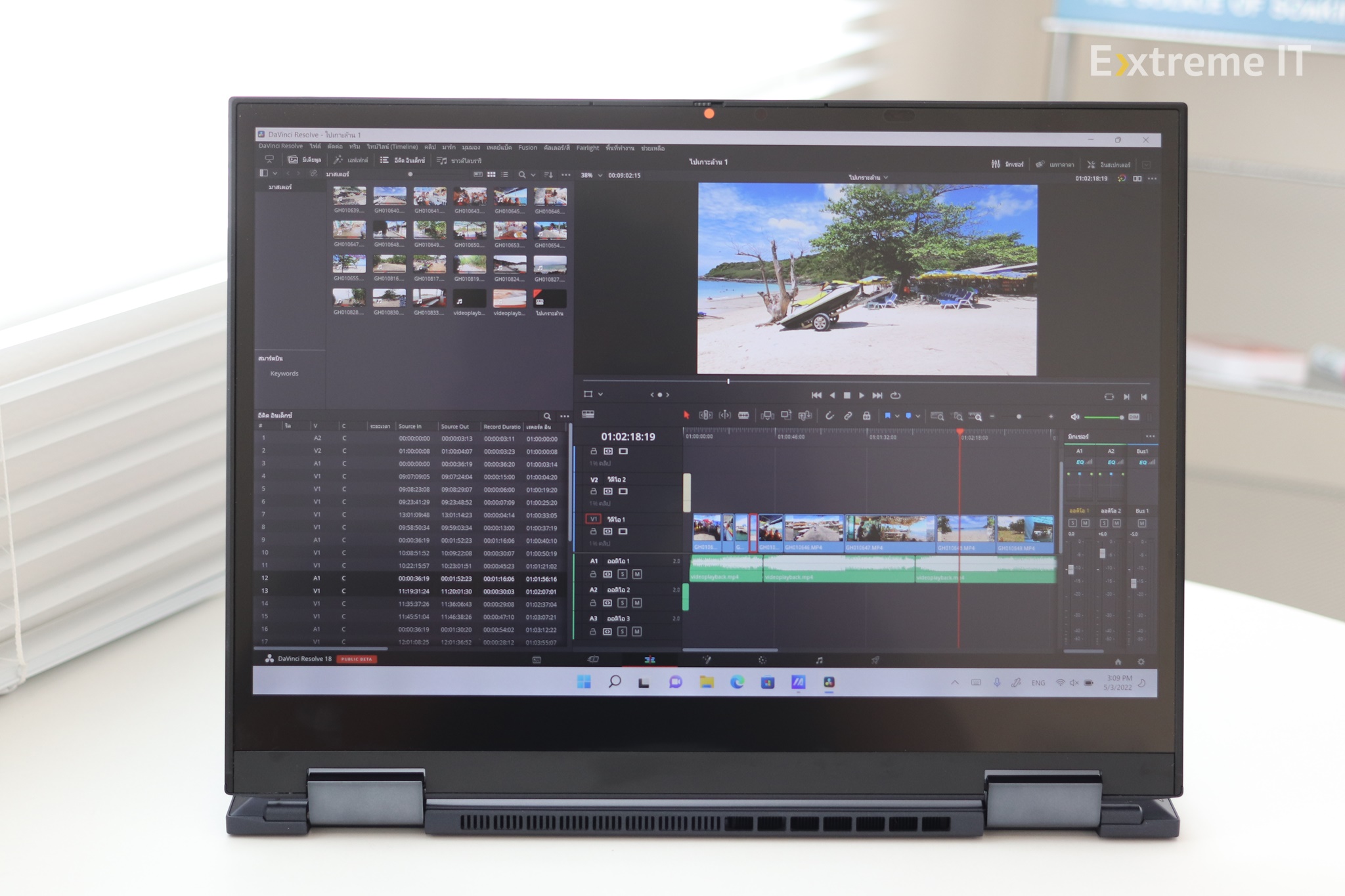Click the timeline zoom minus button
The width and height of the screenshot is (1345, 896).
point(992,417)
